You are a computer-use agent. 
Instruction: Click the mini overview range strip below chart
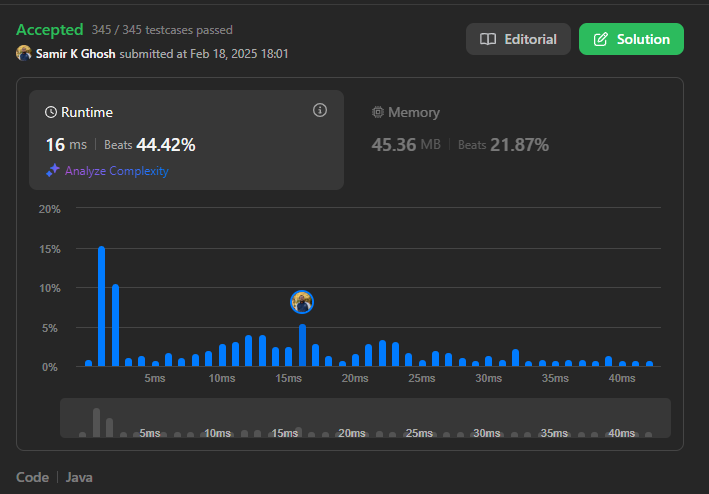coord(364,418)
